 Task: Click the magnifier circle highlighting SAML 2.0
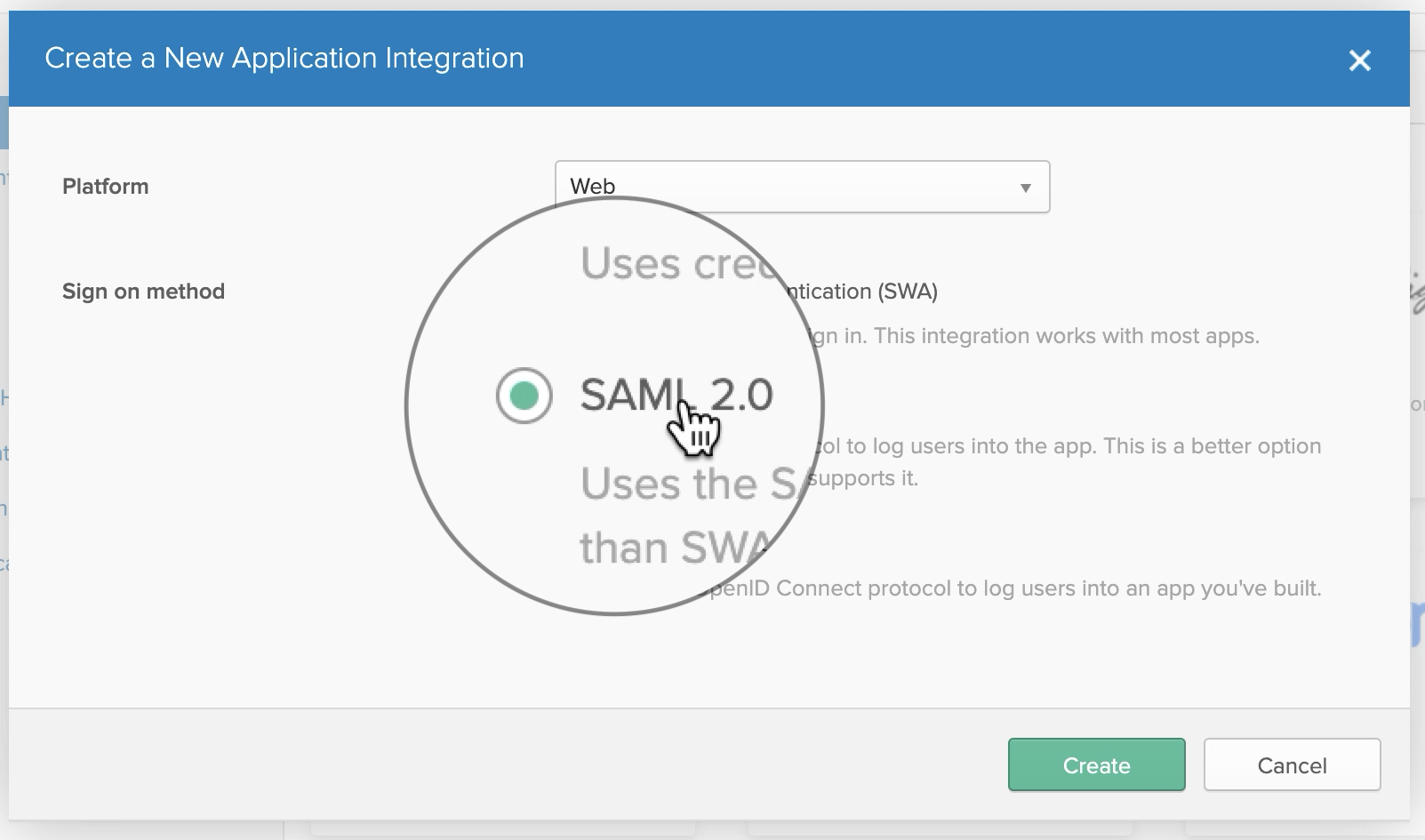[x=616, y=407]
